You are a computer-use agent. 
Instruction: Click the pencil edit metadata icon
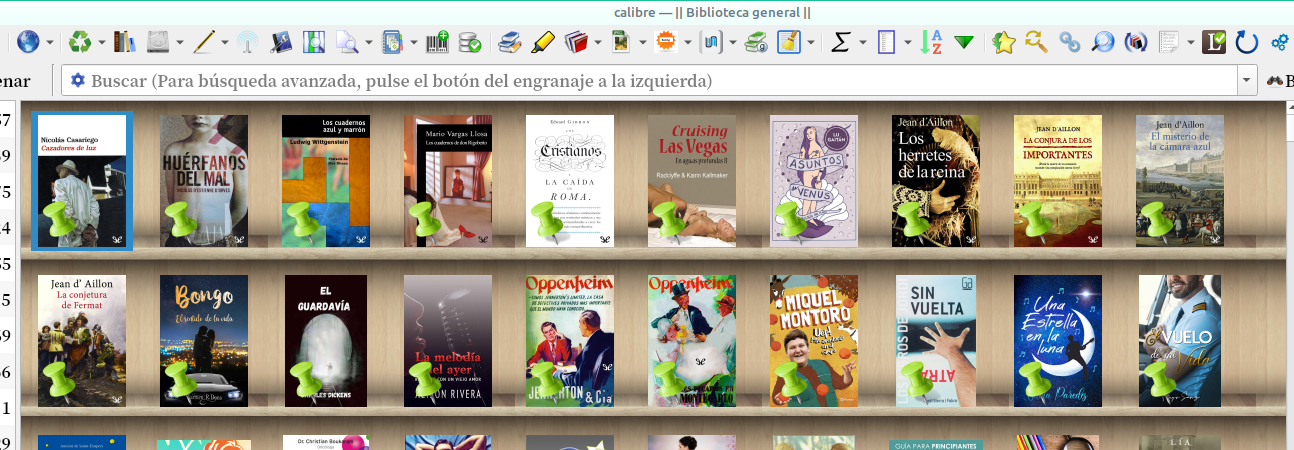pos(204,42)
